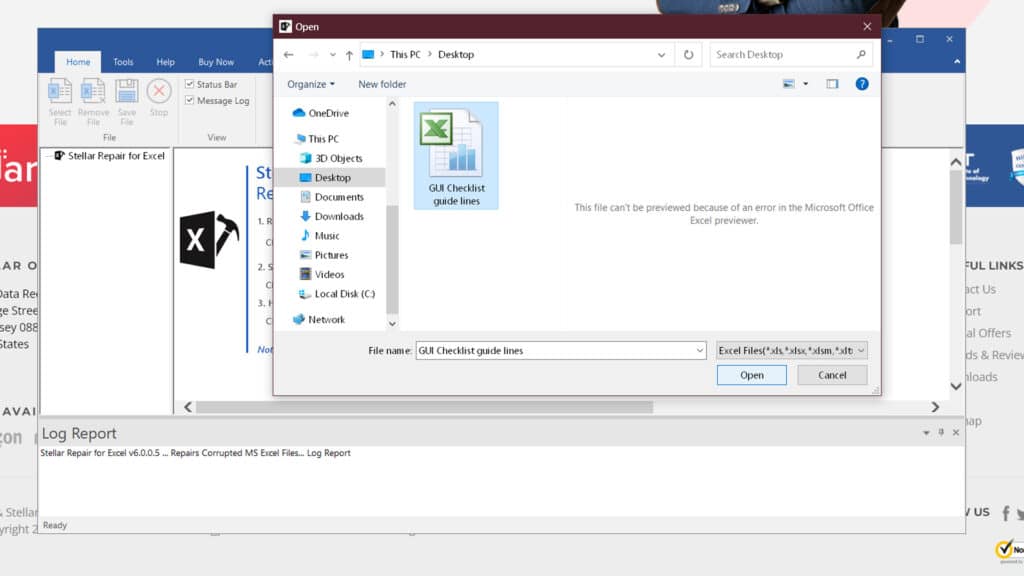Select Stellar Repair for Excel tree node

click(116, 155)
